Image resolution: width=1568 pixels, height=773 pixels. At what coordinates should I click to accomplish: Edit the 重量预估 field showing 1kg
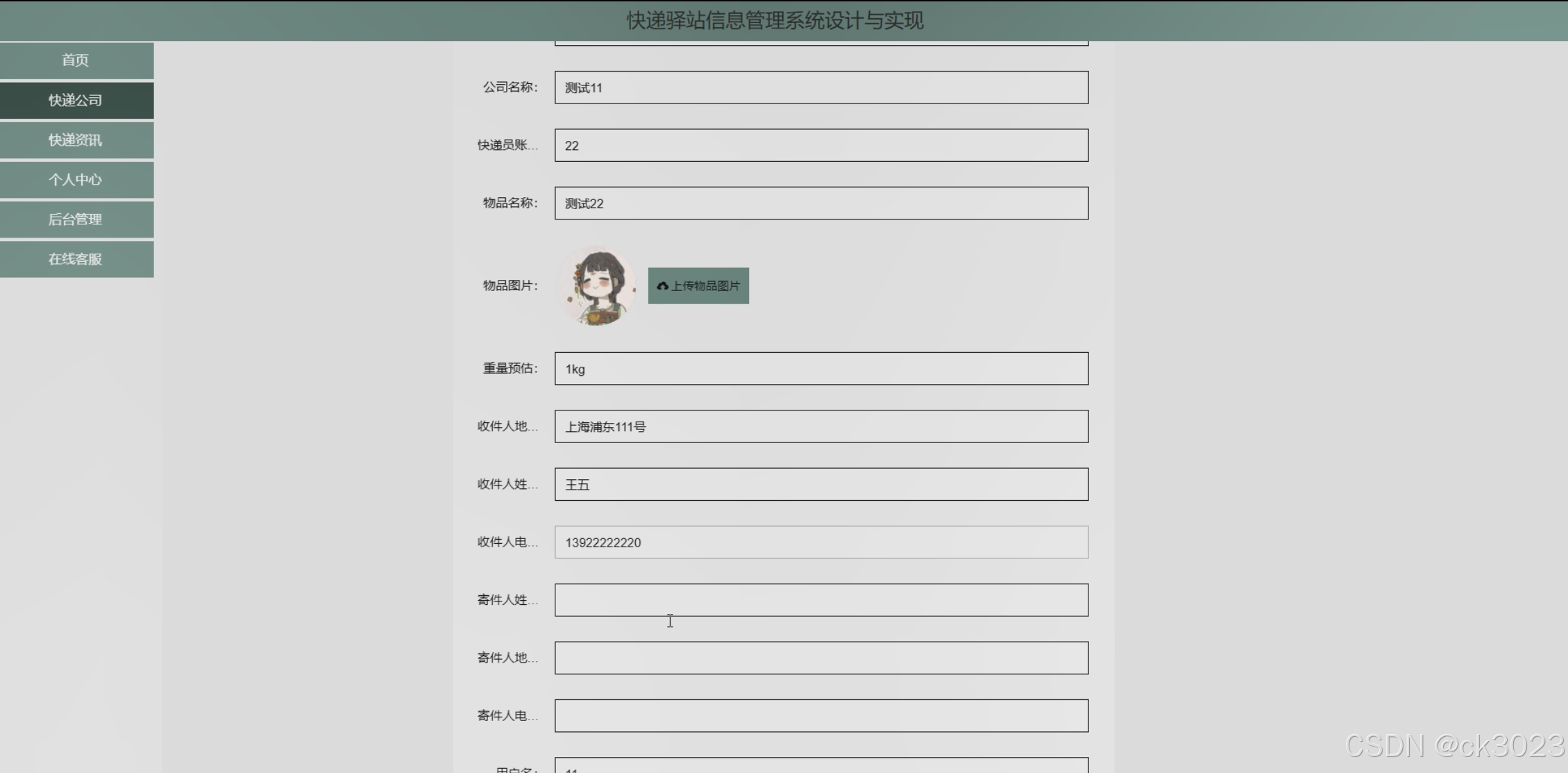click(x=820, y=369)
